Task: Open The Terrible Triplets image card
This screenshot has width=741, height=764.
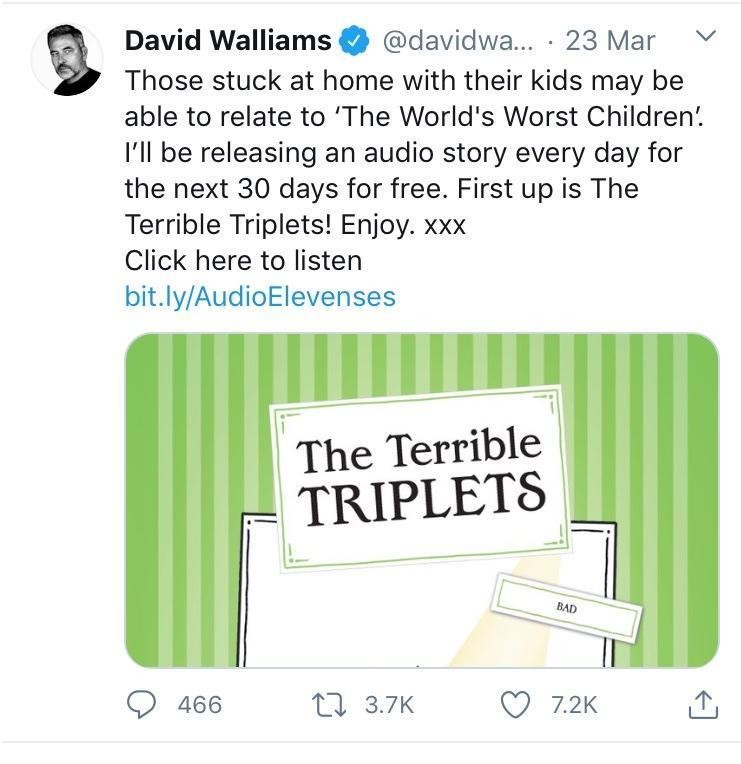Action: (x=422, y=500)
